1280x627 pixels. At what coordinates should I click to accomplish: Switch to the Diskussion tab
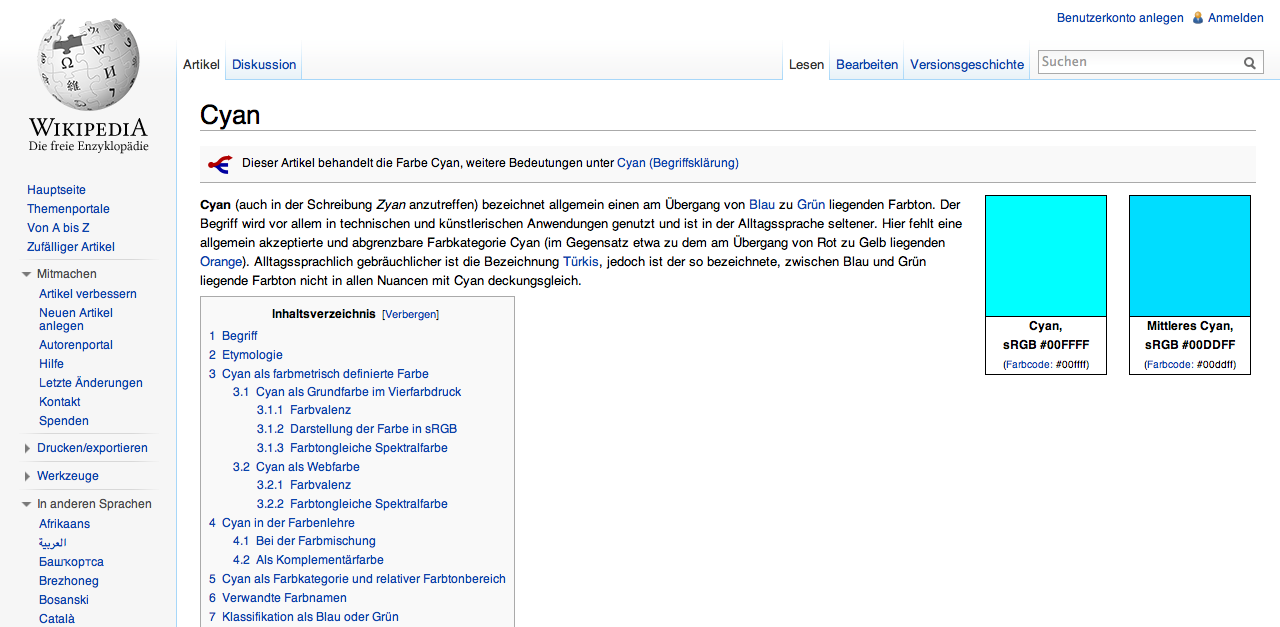(x=264, y=64)
